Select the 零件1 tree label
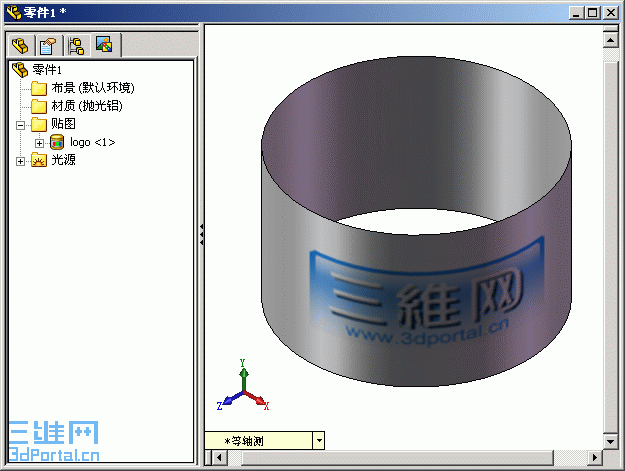The height and width of the screenshot is (471, 625). pyautogui.click(x=47, y=70)
